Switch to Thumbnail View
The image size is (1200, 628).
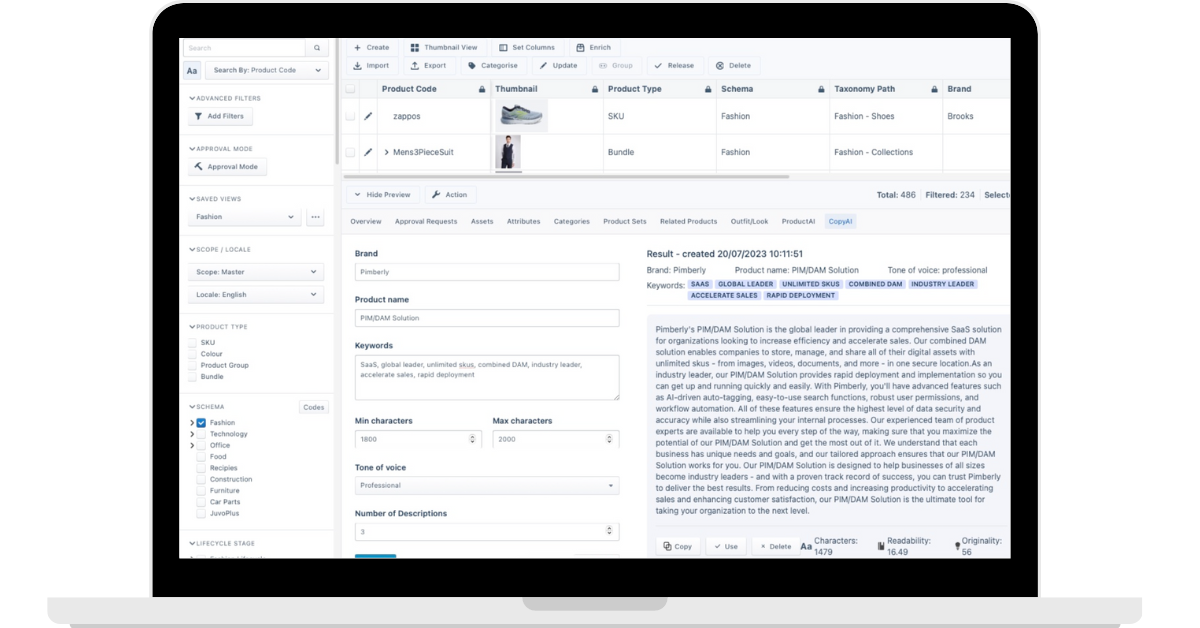pyautogui.click(x=443, y=47)
